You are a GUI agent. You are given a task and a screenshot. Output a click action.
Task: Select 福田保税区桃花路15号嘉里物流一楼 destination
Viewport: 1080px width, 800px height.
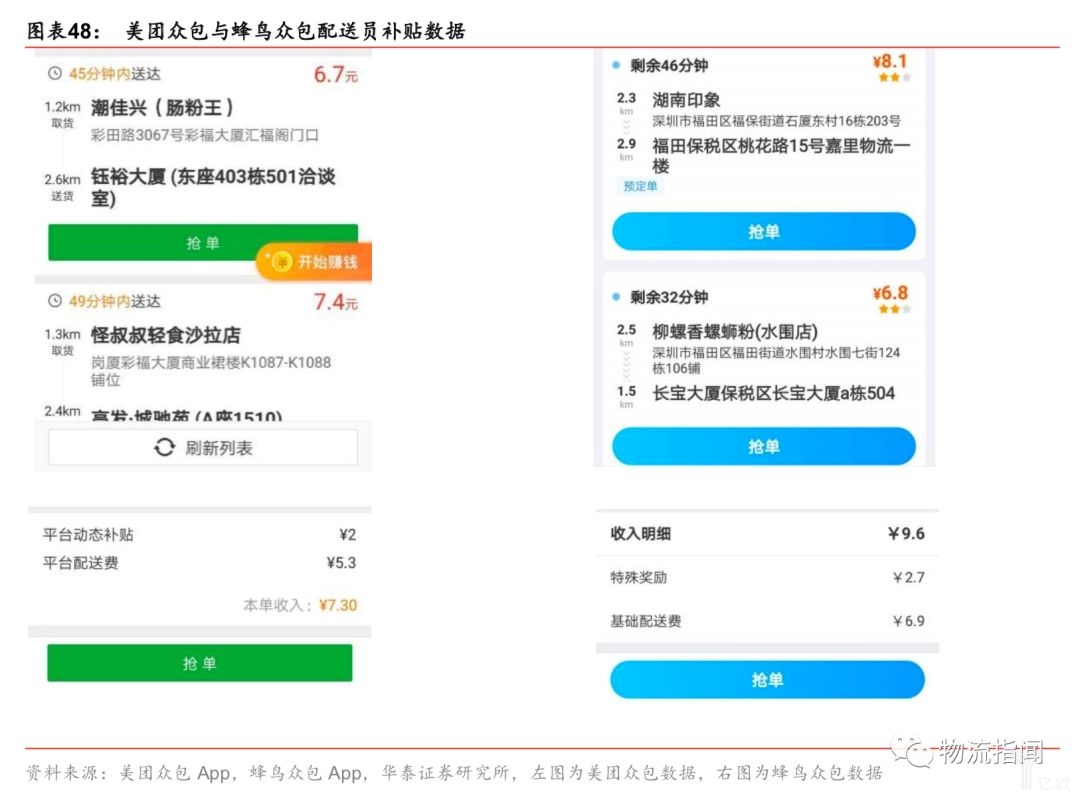tap(781, 155)
